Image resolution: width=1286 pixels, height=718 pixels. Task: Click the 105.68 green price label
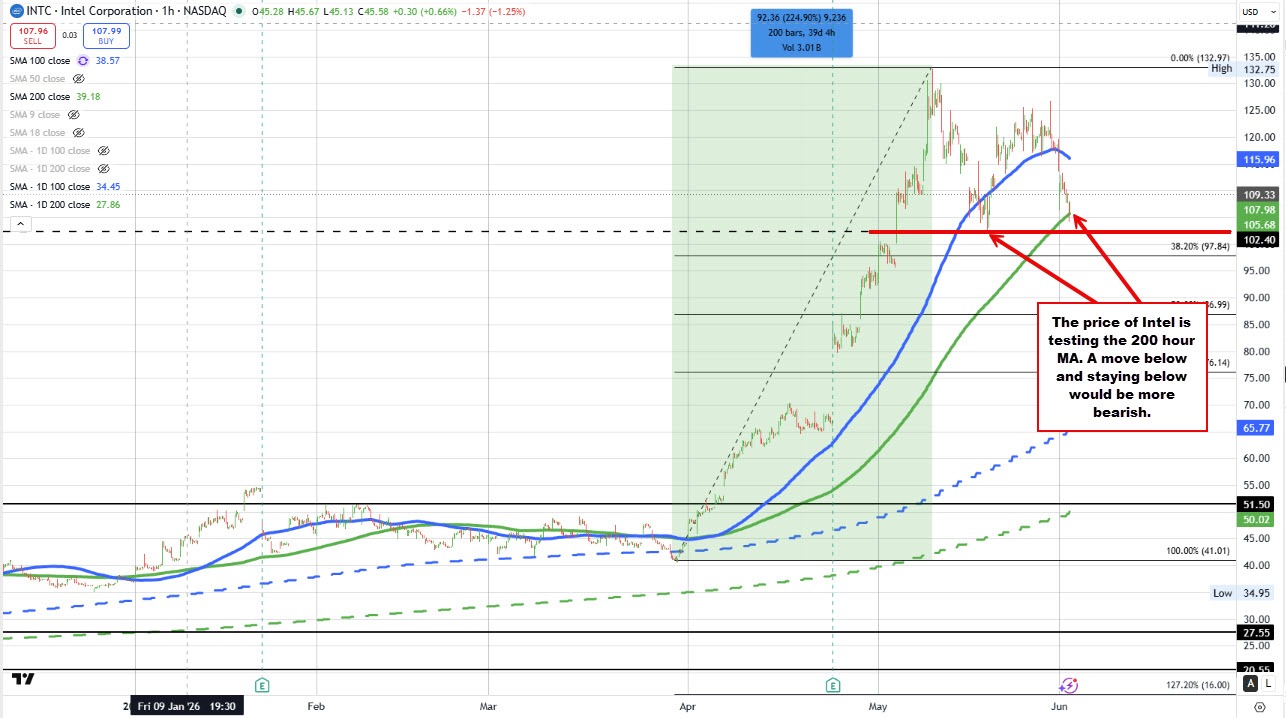tap(1257, 224)
